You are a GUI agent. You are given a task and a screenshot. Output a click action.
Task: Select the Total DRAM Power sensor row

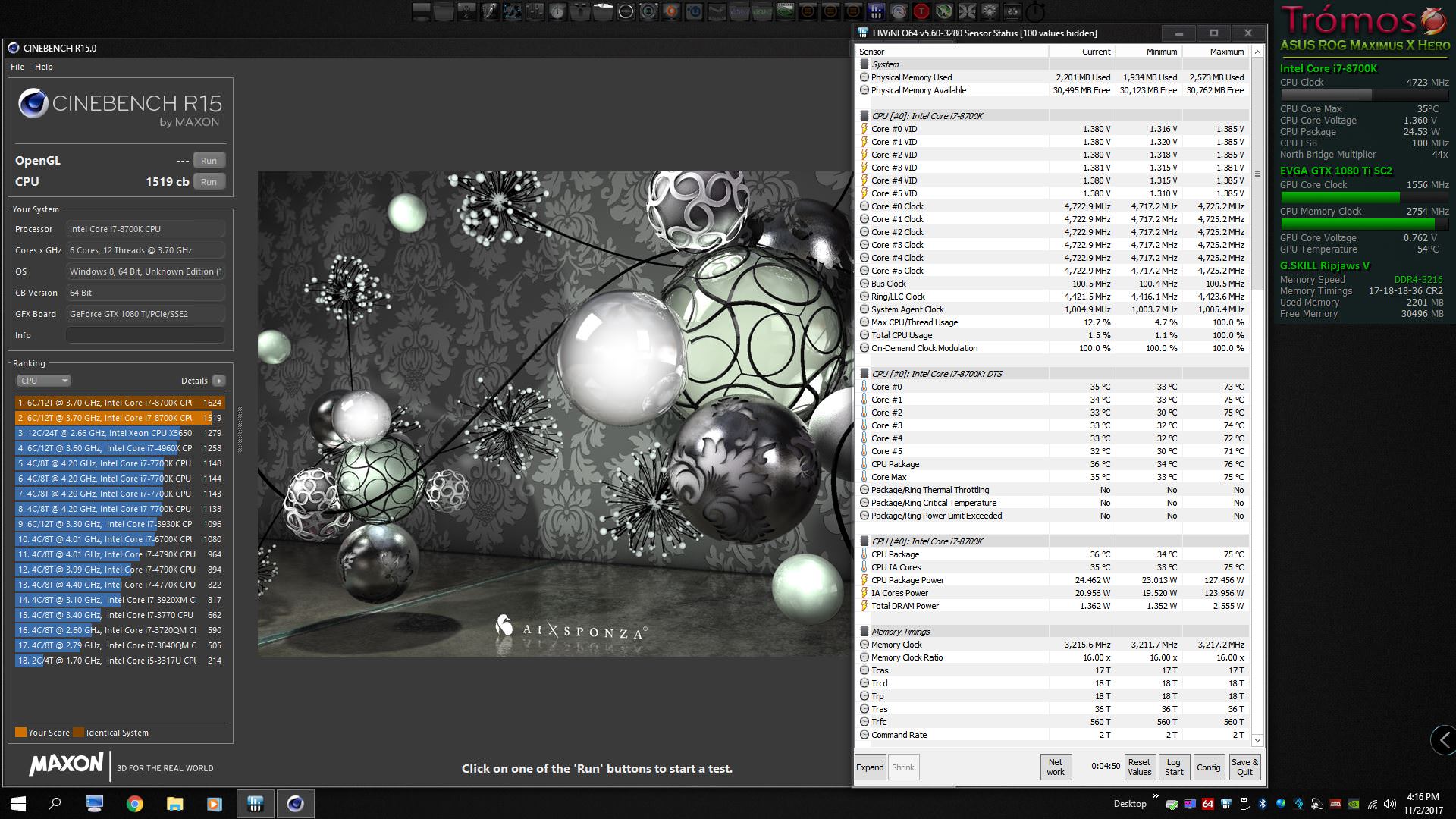point(1053,606)
